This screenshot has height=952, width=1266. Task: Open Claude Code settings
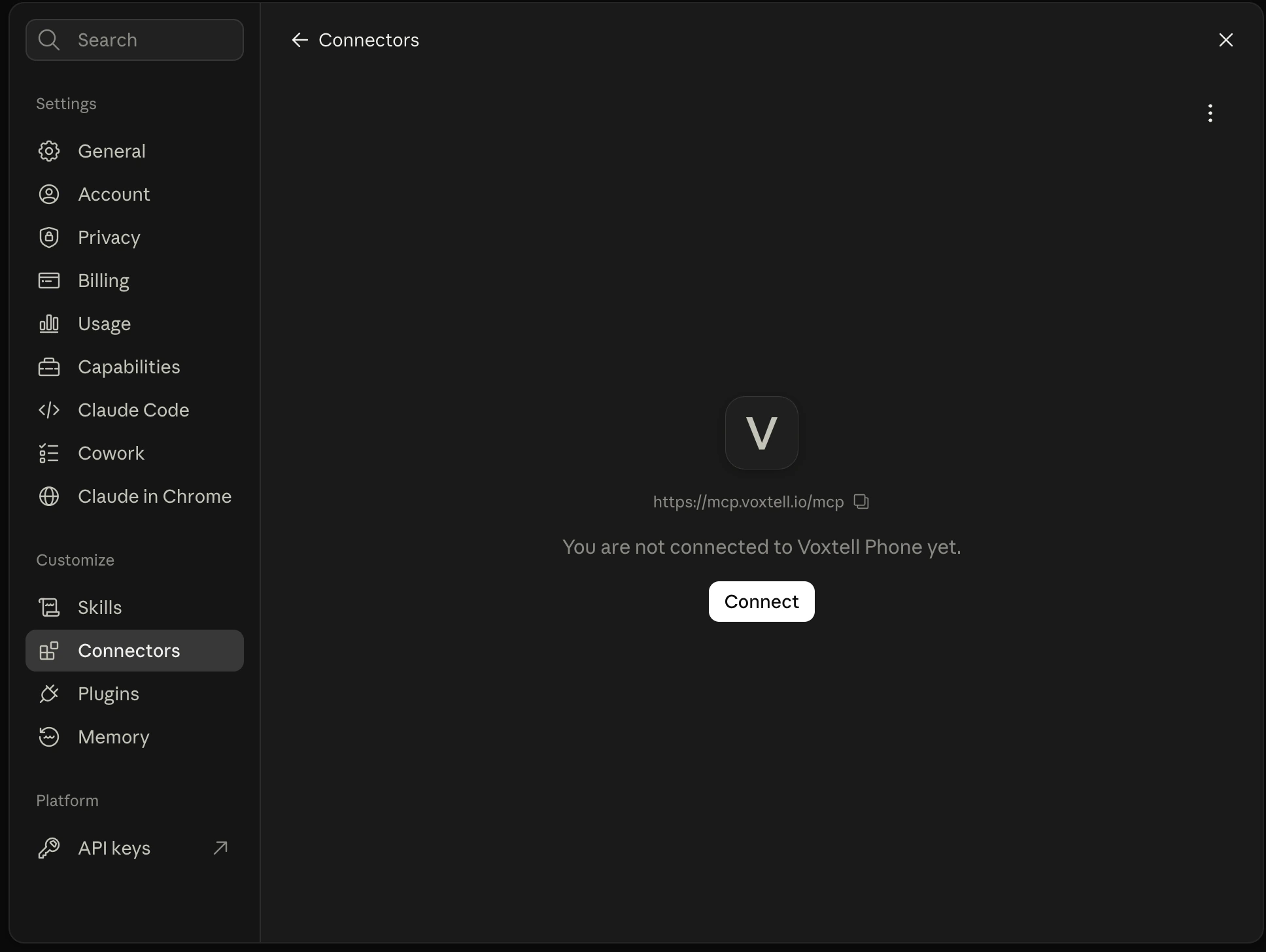135,410
